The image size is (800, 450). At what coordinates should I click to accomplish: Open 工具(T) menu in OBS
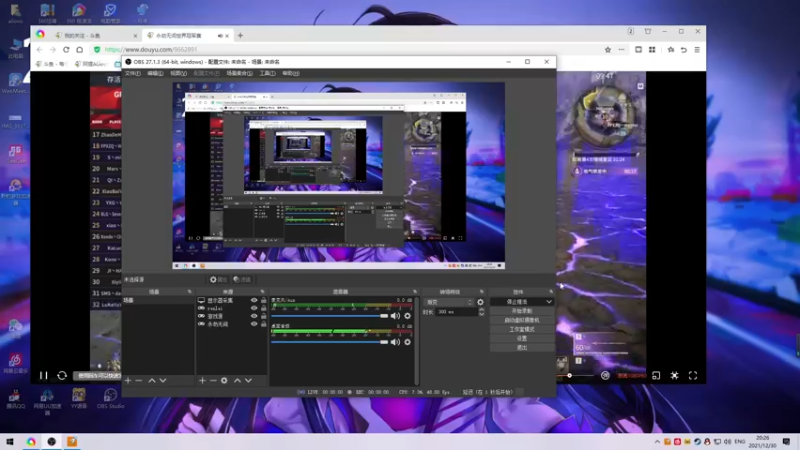tap(267, 73)
